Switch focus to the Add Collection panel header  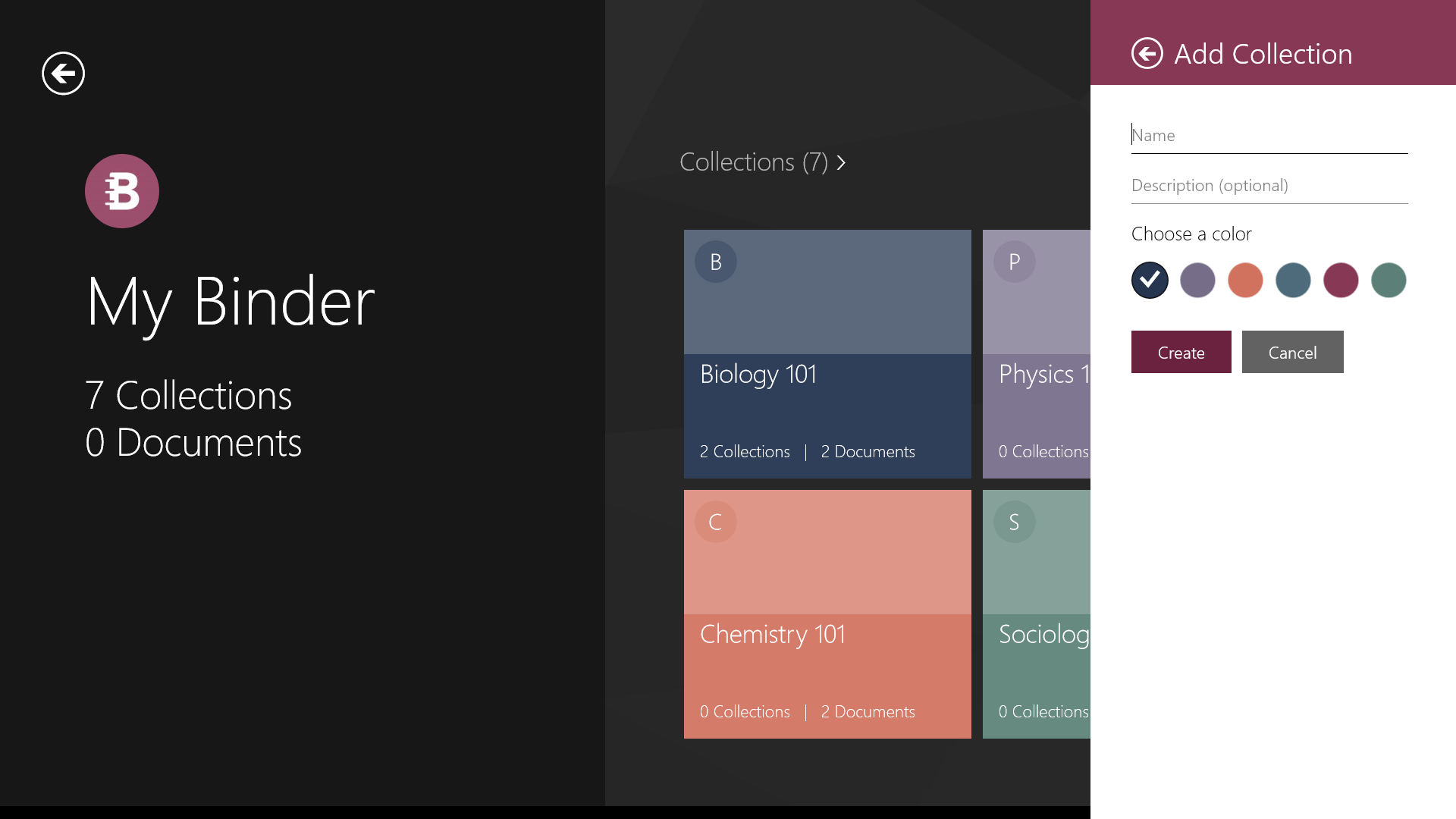(x=1263, y=53)
